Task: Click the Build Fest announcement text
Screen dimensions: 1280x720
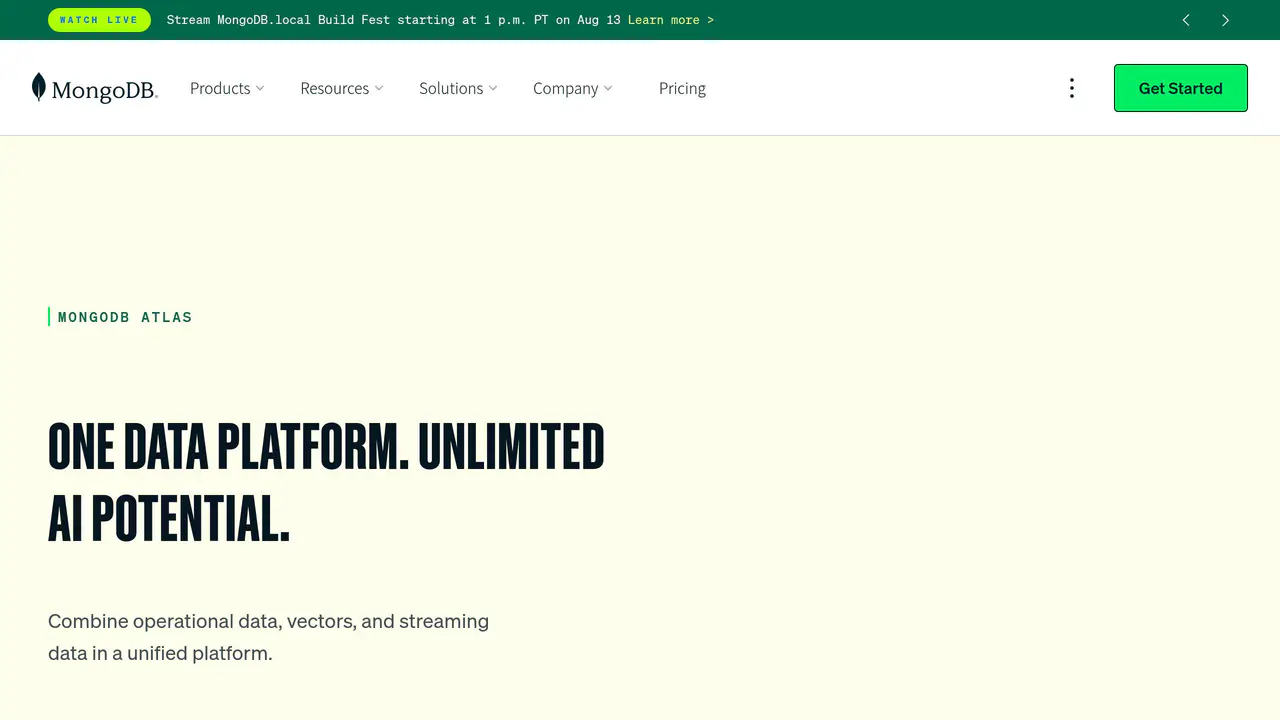Action: point(394,20)
